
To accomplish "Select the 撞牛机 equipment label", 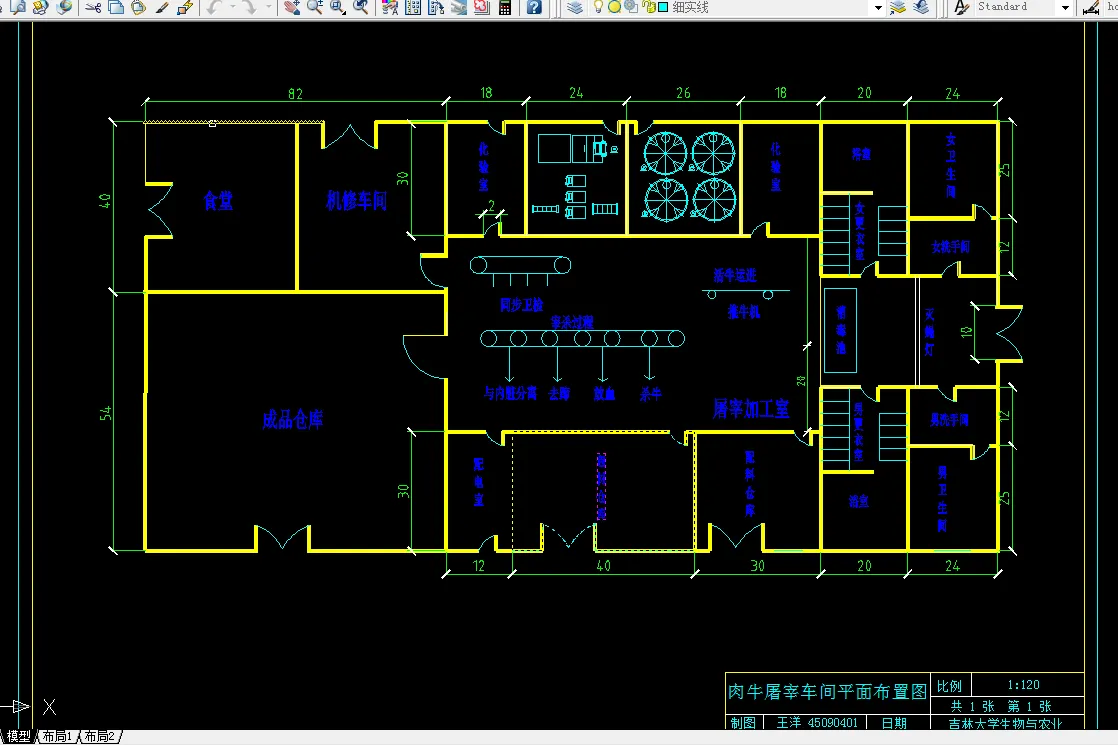I will point(744,312).
